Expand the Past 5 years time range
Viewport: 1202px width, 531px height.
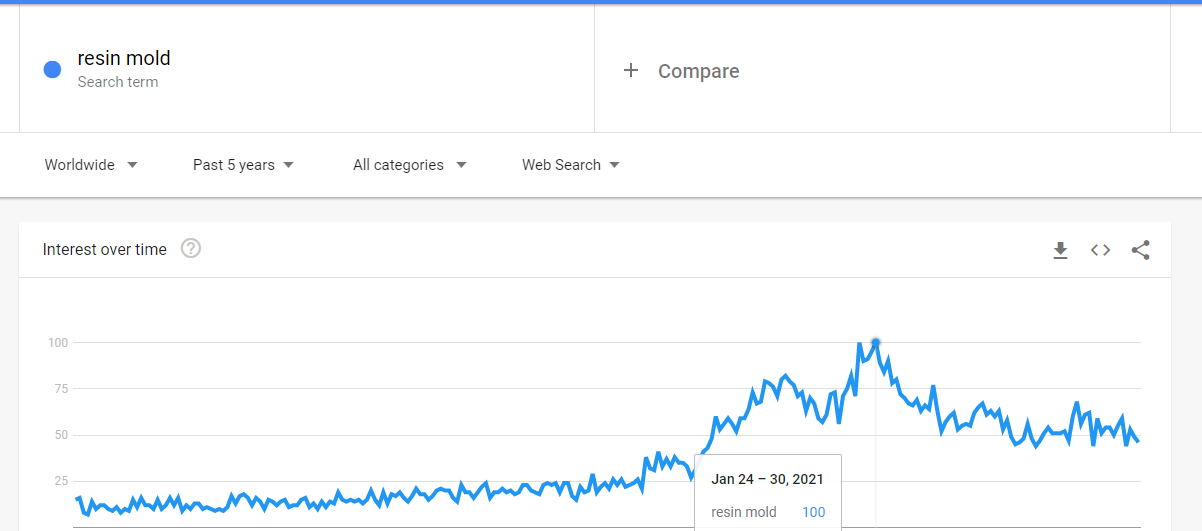[243, 165]
